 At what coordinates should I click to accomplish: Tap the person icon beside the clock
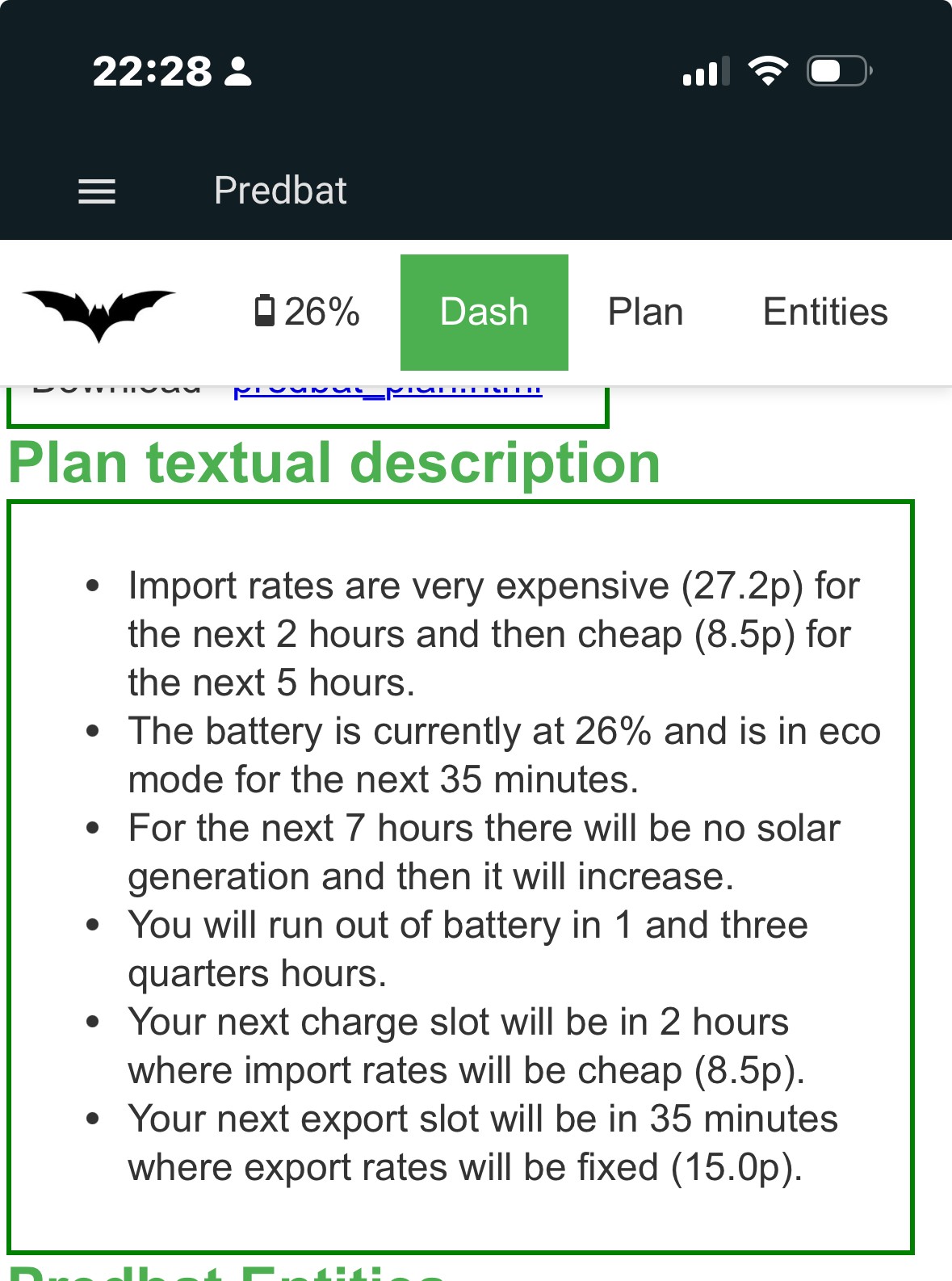tap(238, 72)
